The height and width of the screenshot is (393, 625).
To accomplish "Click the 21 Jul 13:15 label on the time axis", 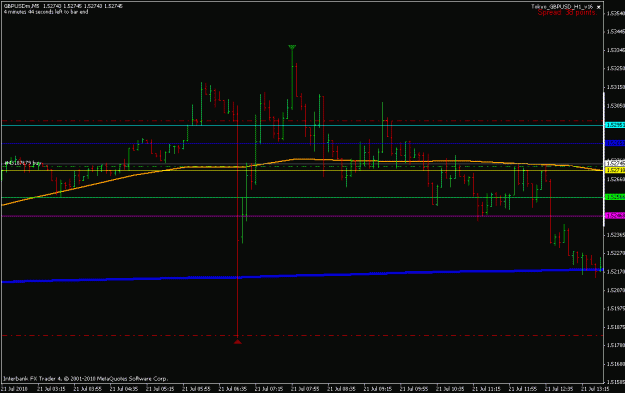I will pos(595,389).
